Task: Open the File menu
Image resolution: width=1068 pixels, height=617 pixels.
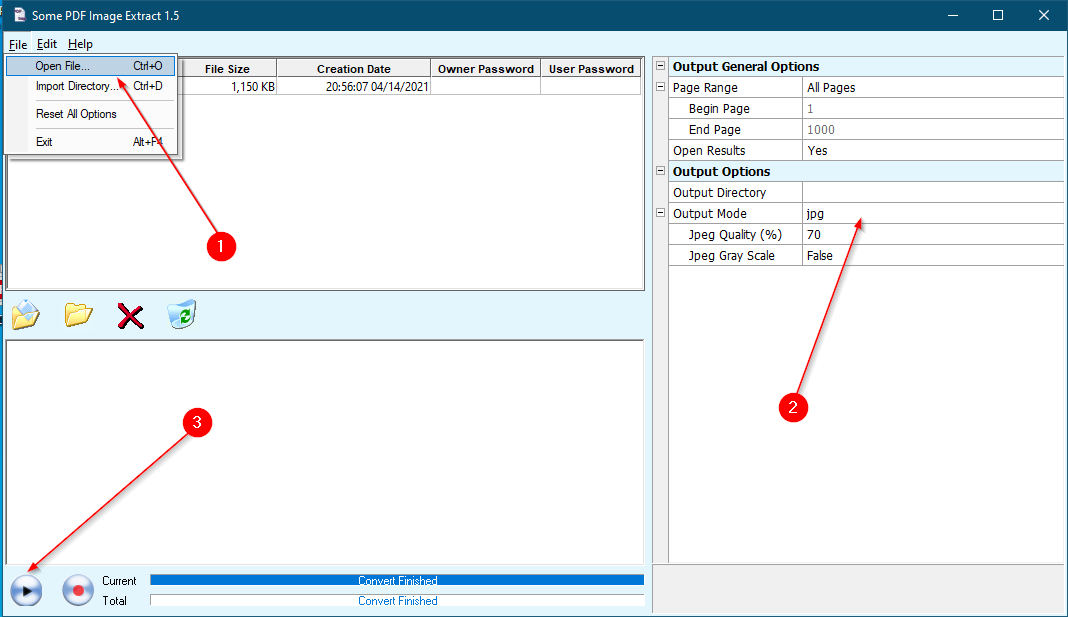Action: pyautogui.click(x=18, y=44)
